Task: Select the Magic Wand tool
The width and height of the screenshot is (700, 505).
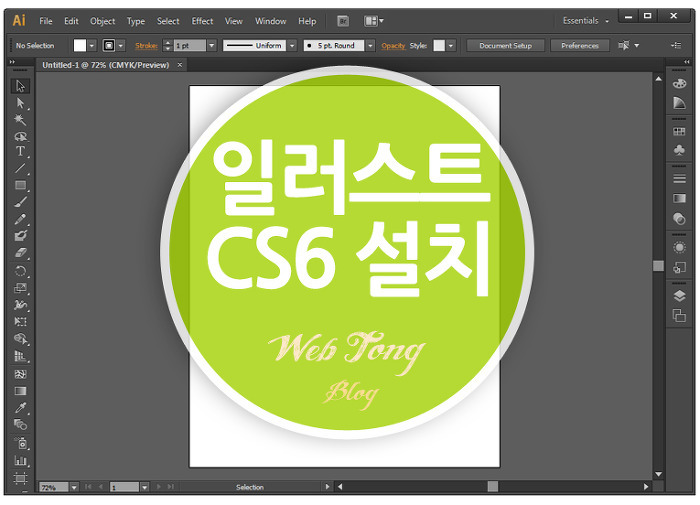Action: [20, 120]
